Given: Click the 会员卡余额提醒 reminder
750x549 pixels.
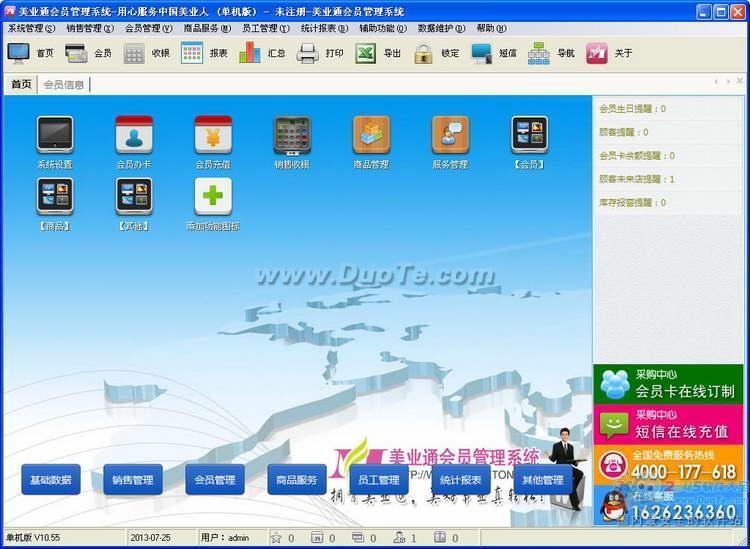Looking at the screenshot, I should click(637, 156).
